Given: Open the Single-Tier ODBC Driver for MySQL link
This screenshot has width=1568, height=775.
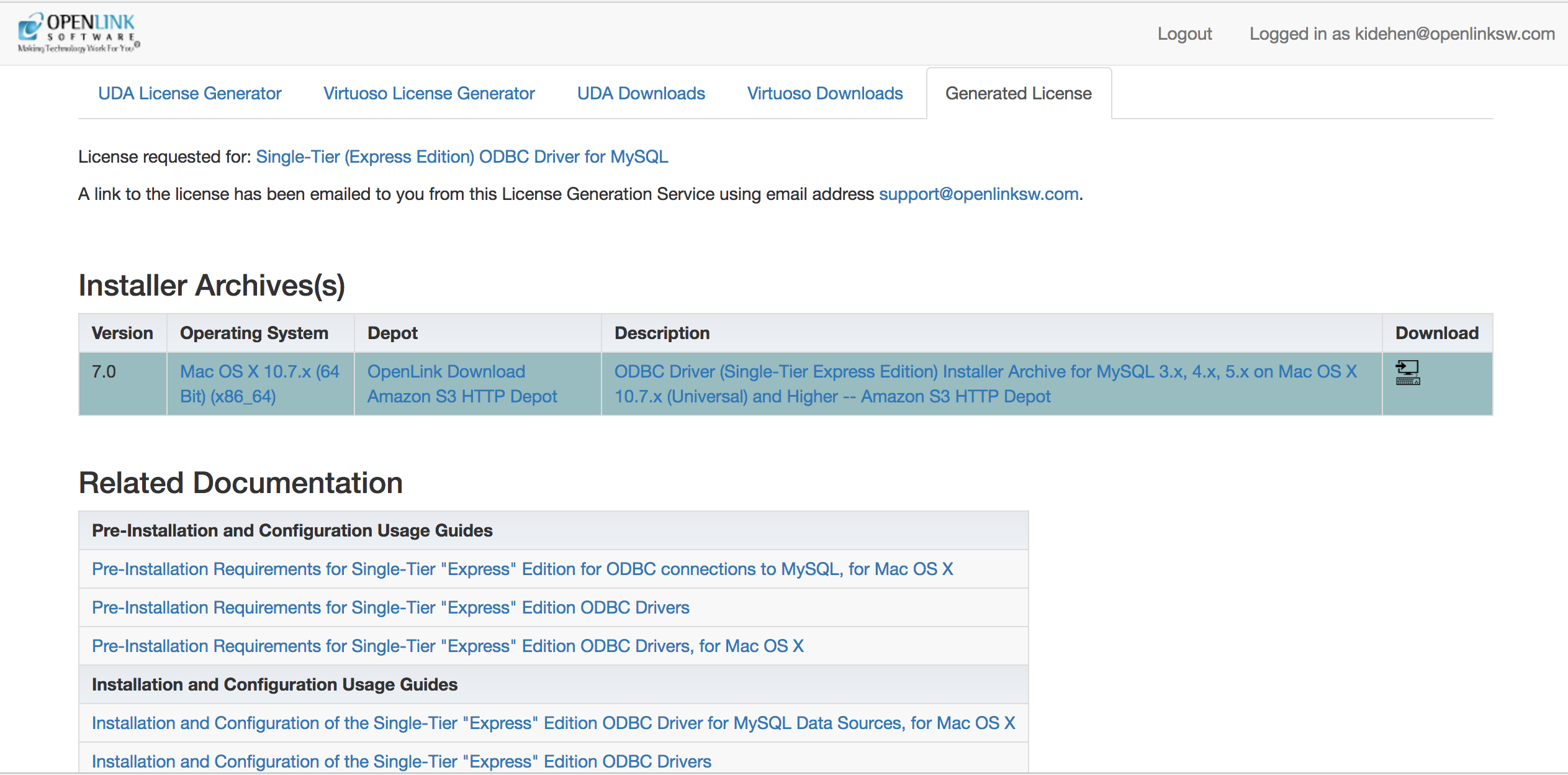Looking at the screenshot, I should tap(462, 156).
